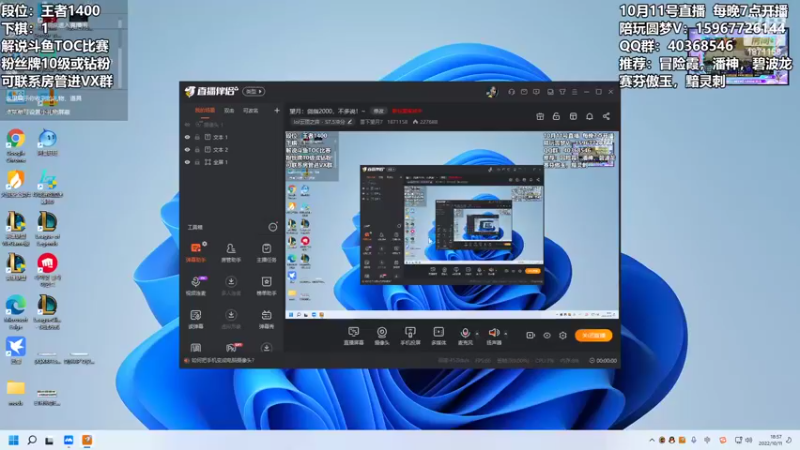
Task: Open the gift box icon above preview
Action: pos(540,116)
